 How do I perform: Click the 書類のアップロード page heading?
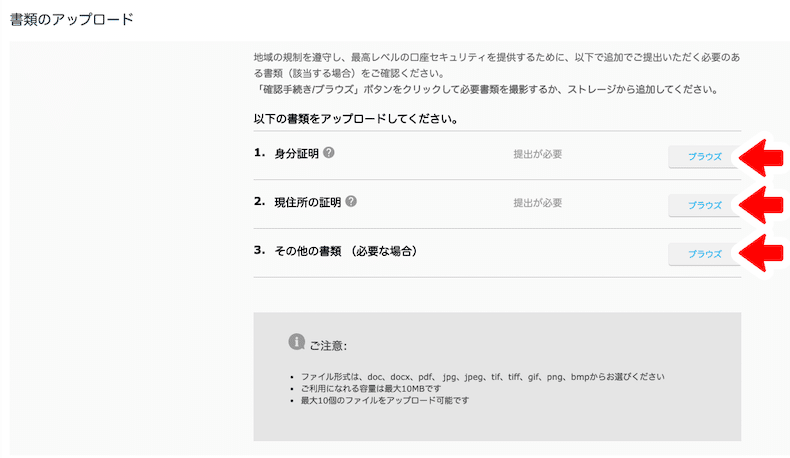(x=71, y=19)
